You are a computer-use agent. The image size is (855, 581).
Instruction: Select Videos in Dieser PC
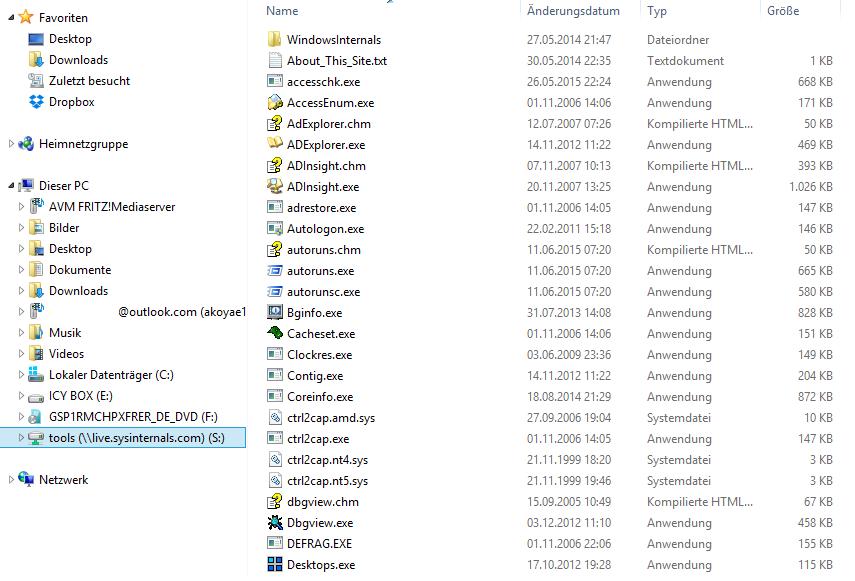point(66,354)
